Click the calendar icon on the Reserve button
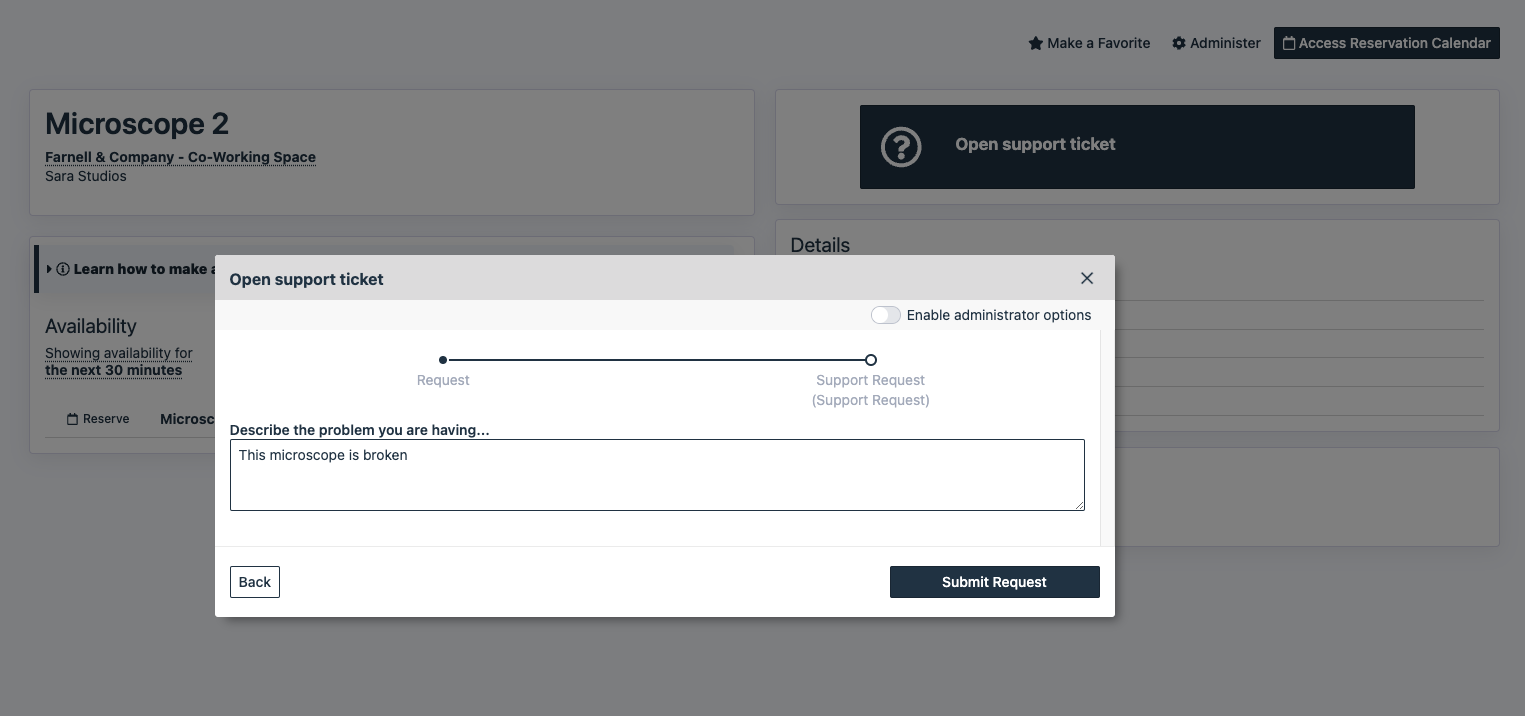This screenshot has width=1525, height=716. [x=72, y=419]
